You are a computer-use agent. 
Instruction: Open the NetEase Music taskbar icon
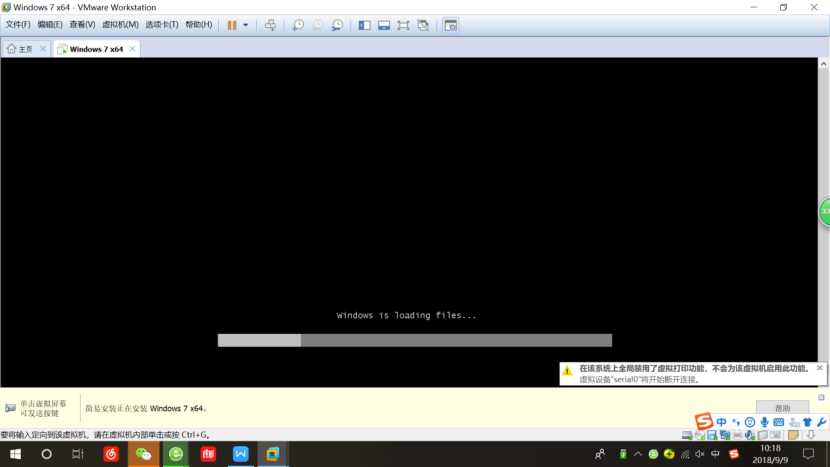pyautogui.click(x=111, y=454)
